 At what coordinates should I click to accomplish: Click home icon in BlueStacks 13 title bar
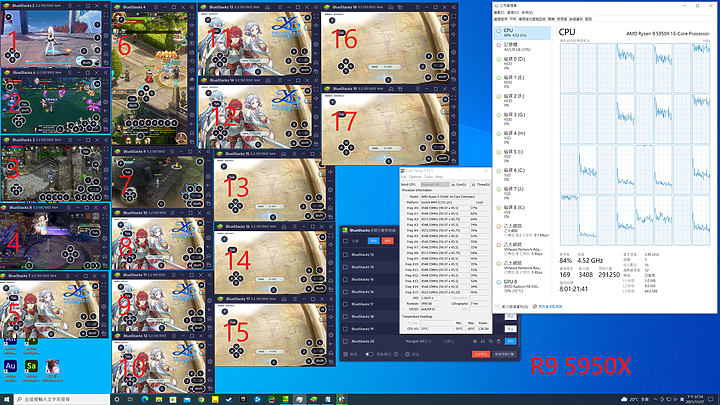[x=267, y=7]
